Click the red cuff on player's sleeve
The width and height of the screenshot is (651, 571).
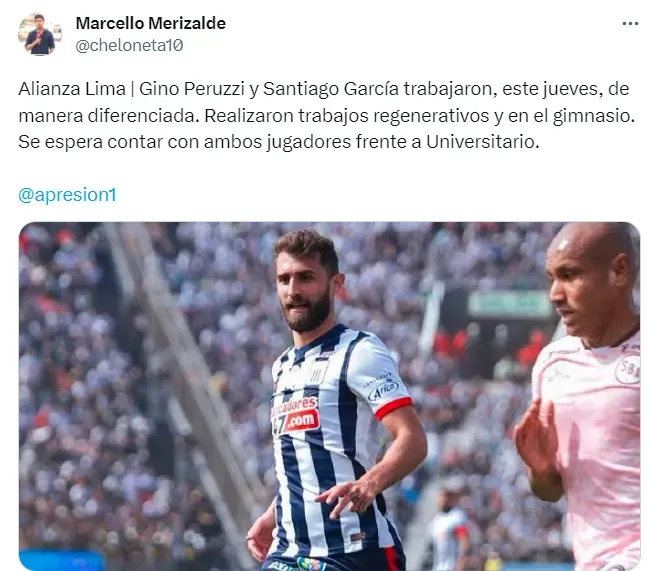coord(393,409)
